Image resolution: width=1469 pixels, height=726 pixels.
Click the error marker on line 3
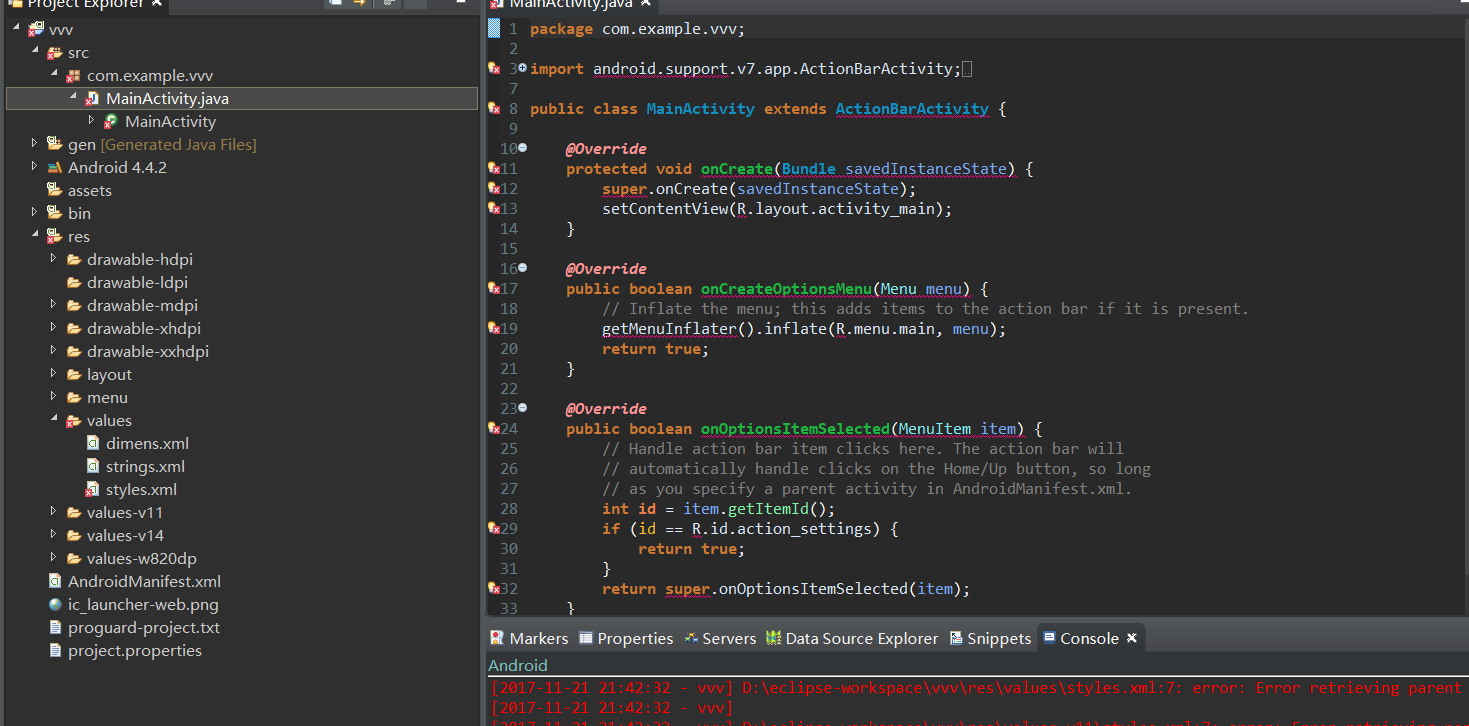[493, 68]
